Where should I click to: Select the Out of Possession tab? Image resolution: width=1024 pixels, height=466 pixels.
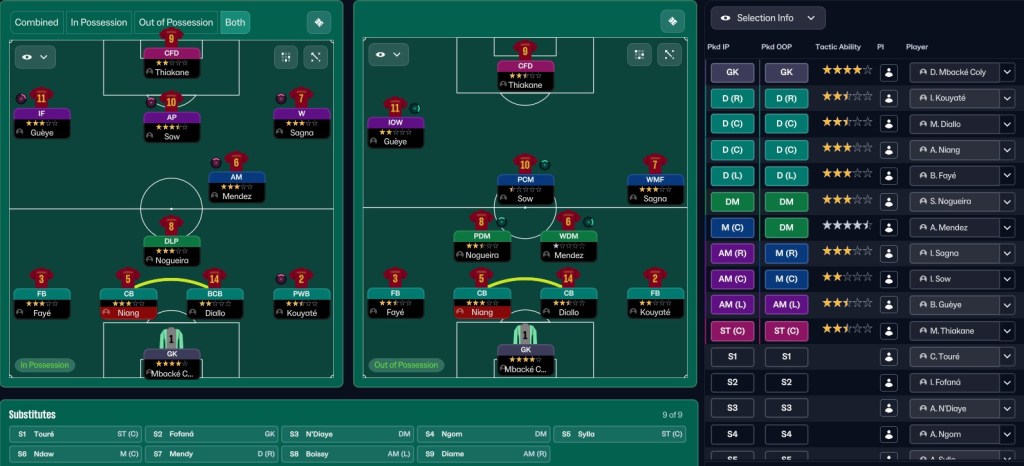pos(175,22)
